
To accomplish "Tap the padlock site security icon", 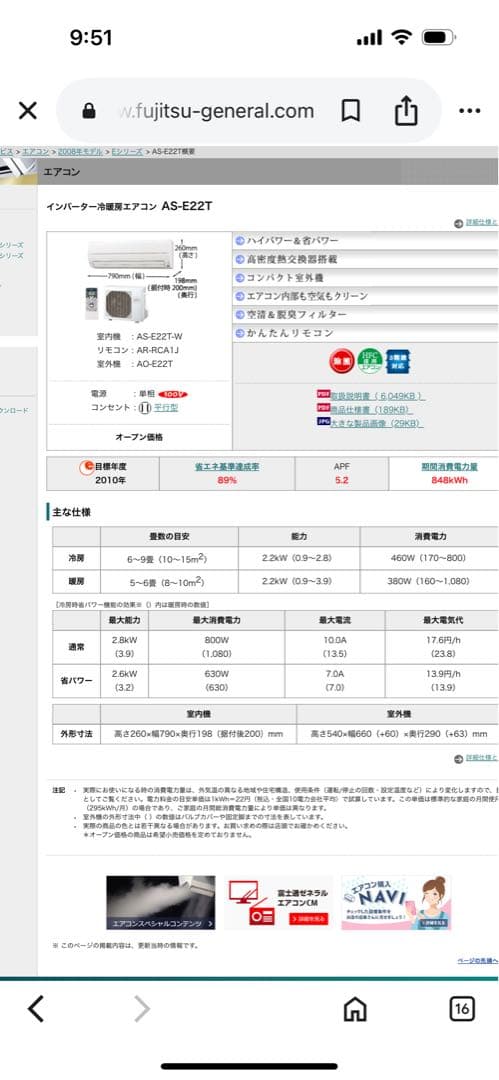I will pos(89,110).
